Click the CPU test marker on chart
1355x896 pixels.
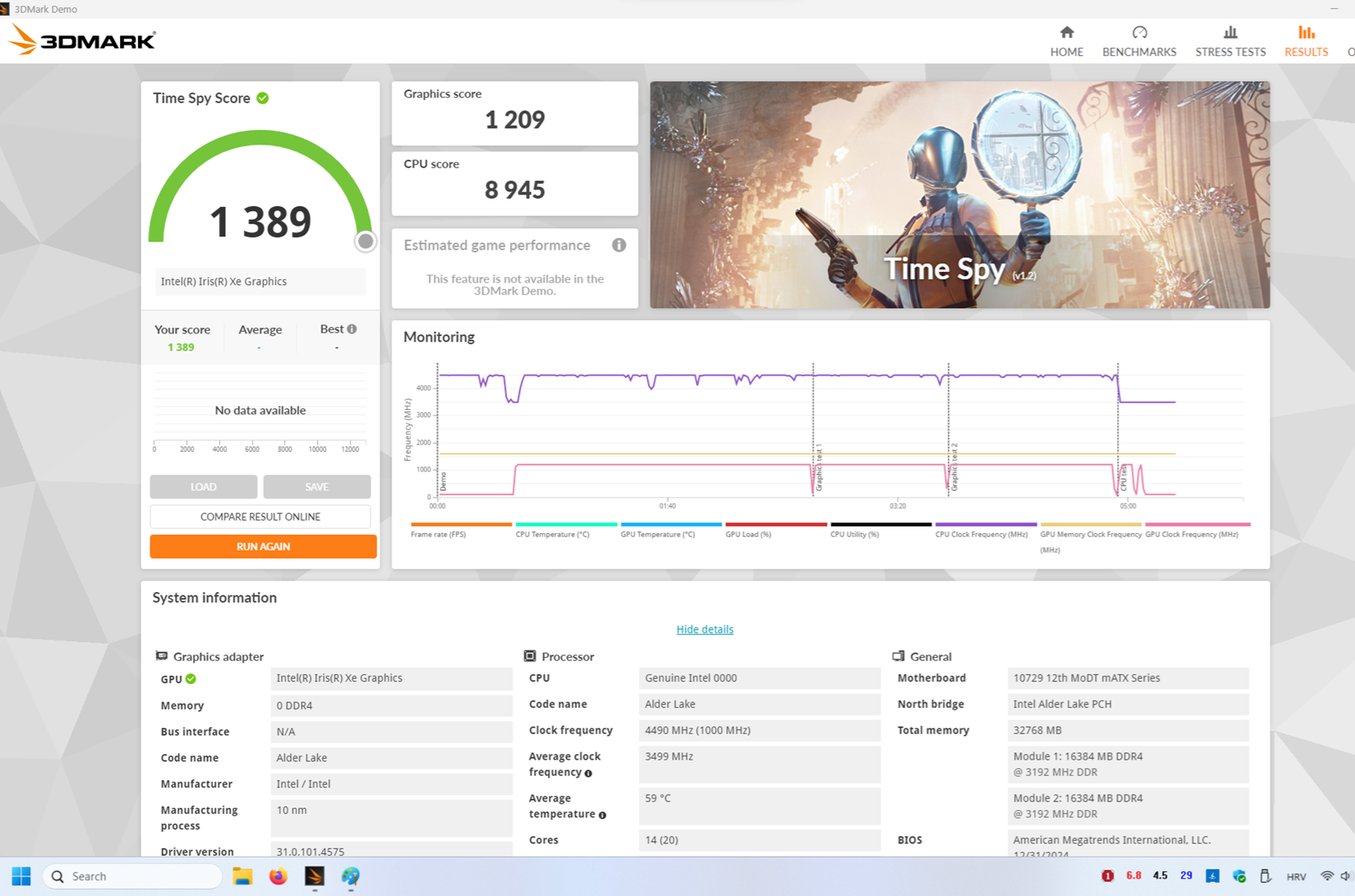[1123, 478]
